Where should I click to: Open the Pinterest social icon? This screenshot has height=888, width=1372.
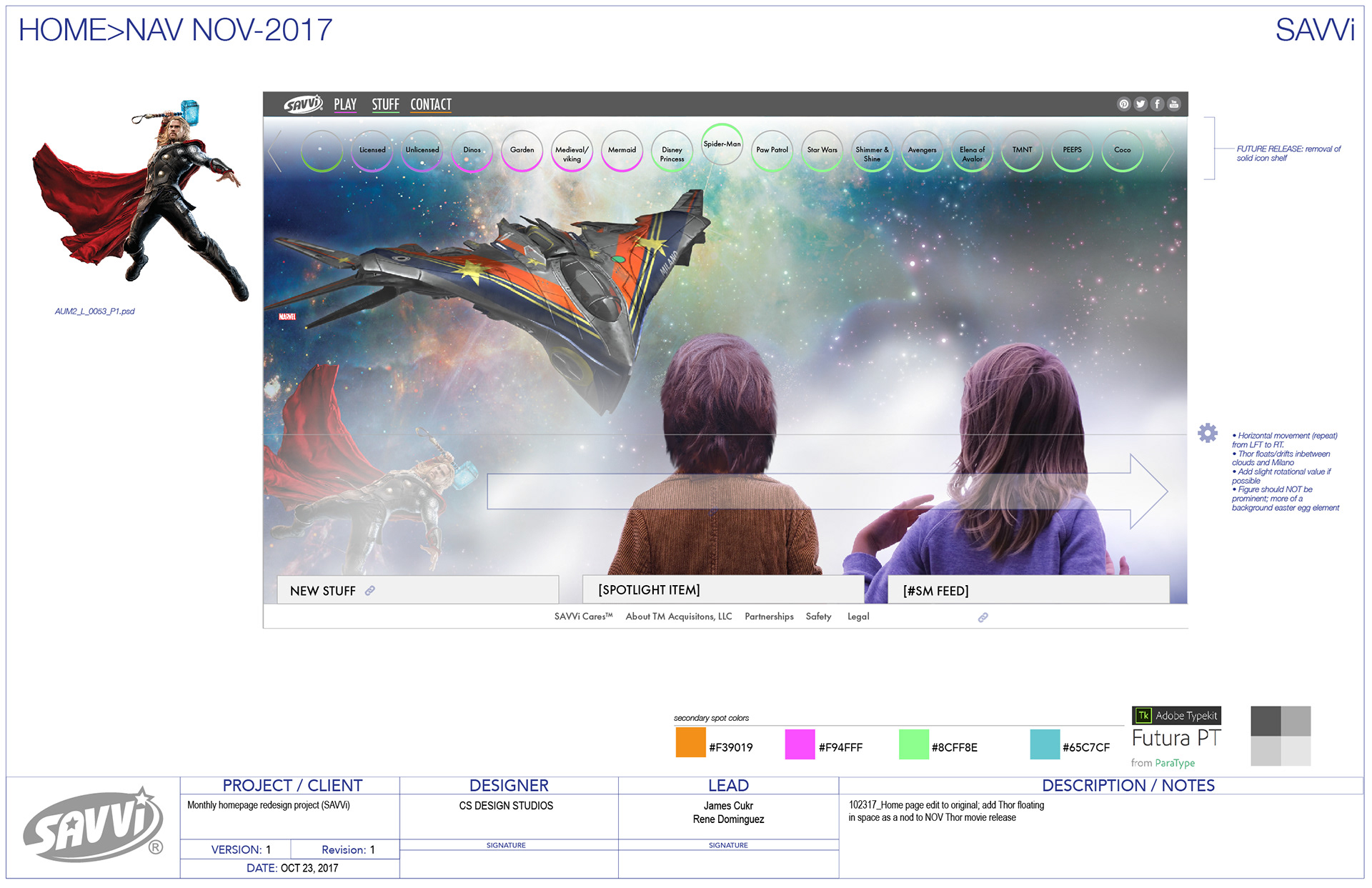[x=1124, y=104]
